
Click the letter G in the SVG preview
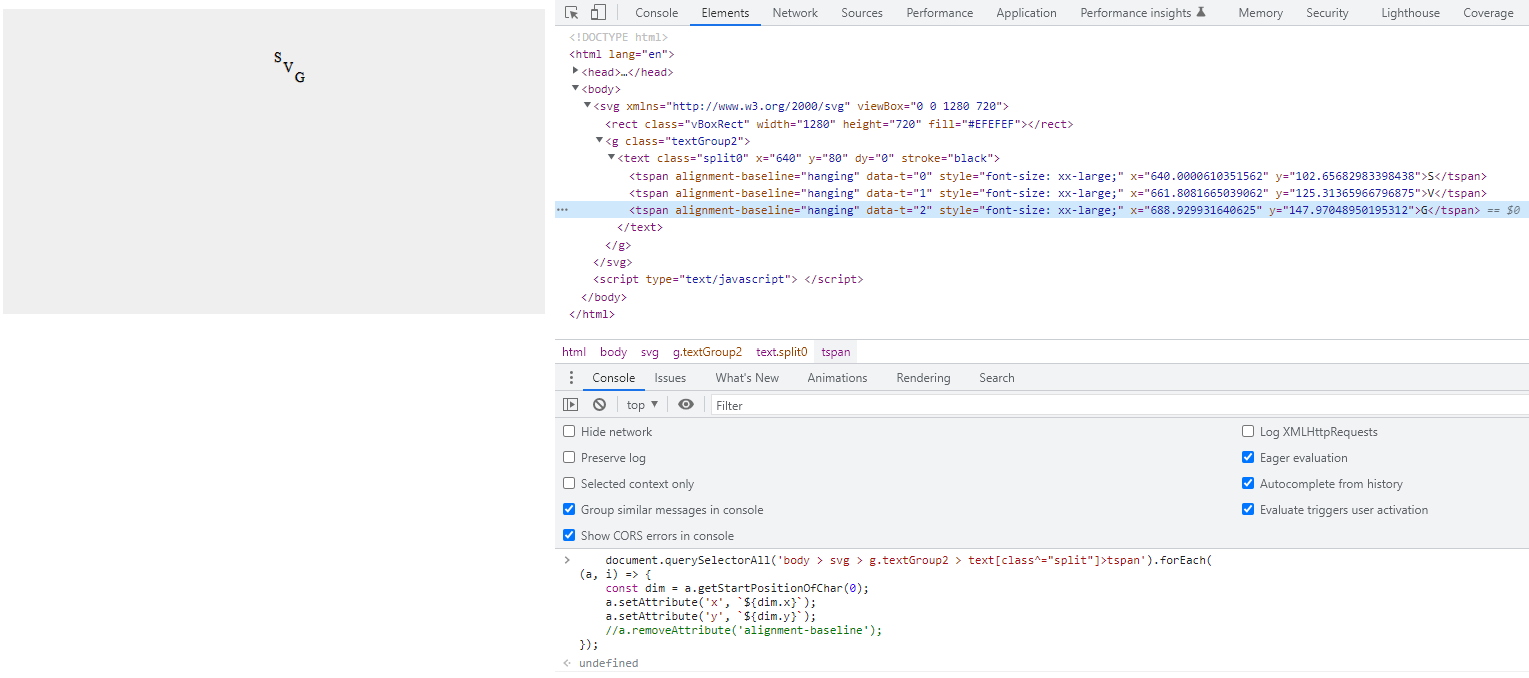(299, 77)
